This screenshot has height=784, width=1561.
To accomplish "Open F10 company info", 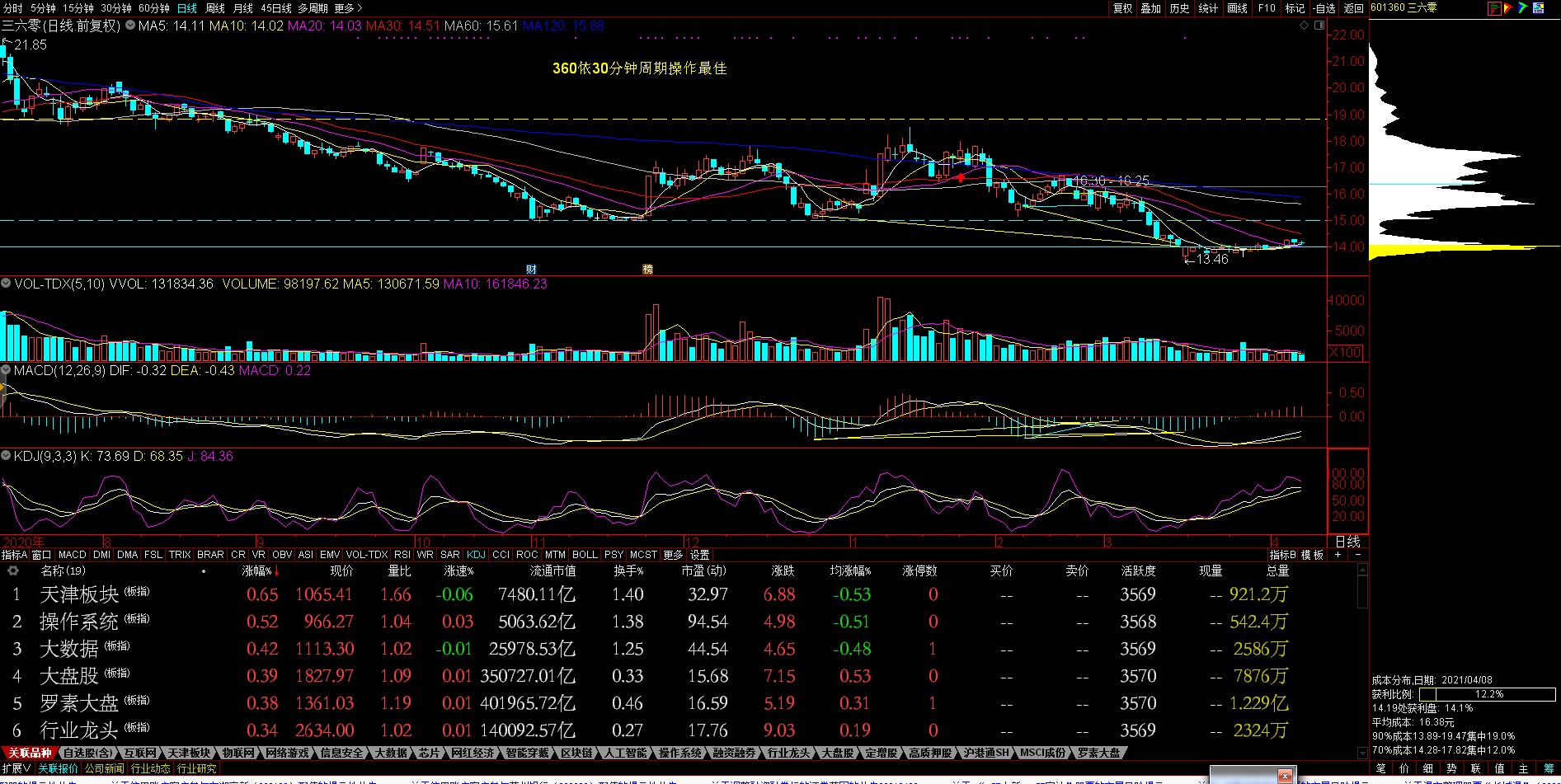I will [1267, 8].
